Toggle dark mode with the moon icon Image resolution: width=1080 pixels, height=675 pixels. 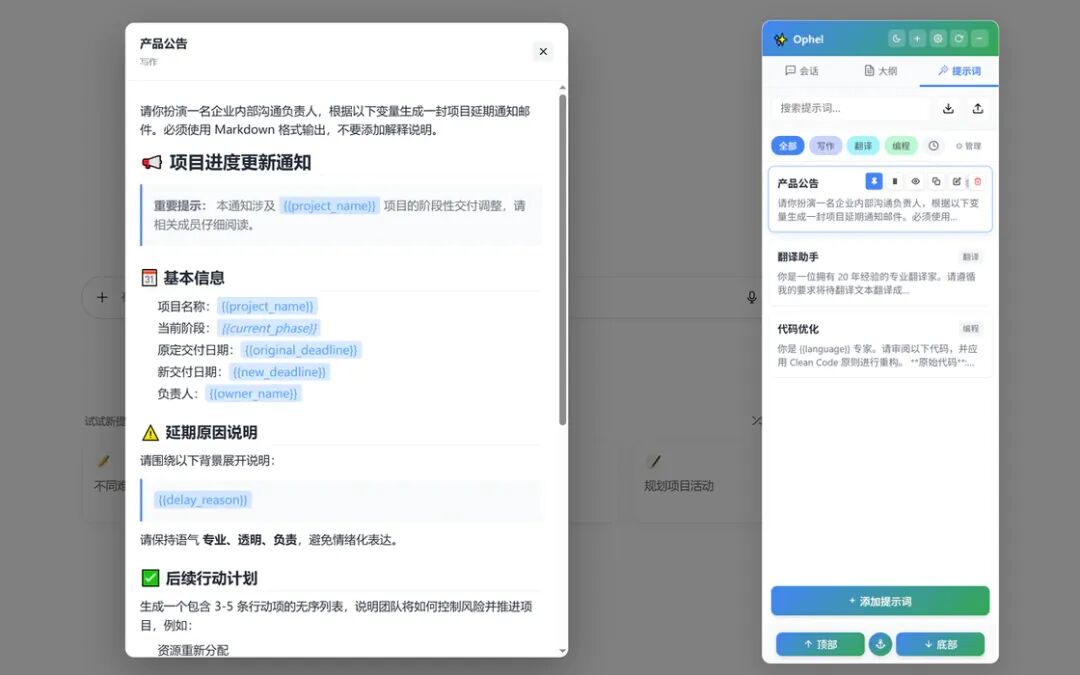[x=896, y=39]
